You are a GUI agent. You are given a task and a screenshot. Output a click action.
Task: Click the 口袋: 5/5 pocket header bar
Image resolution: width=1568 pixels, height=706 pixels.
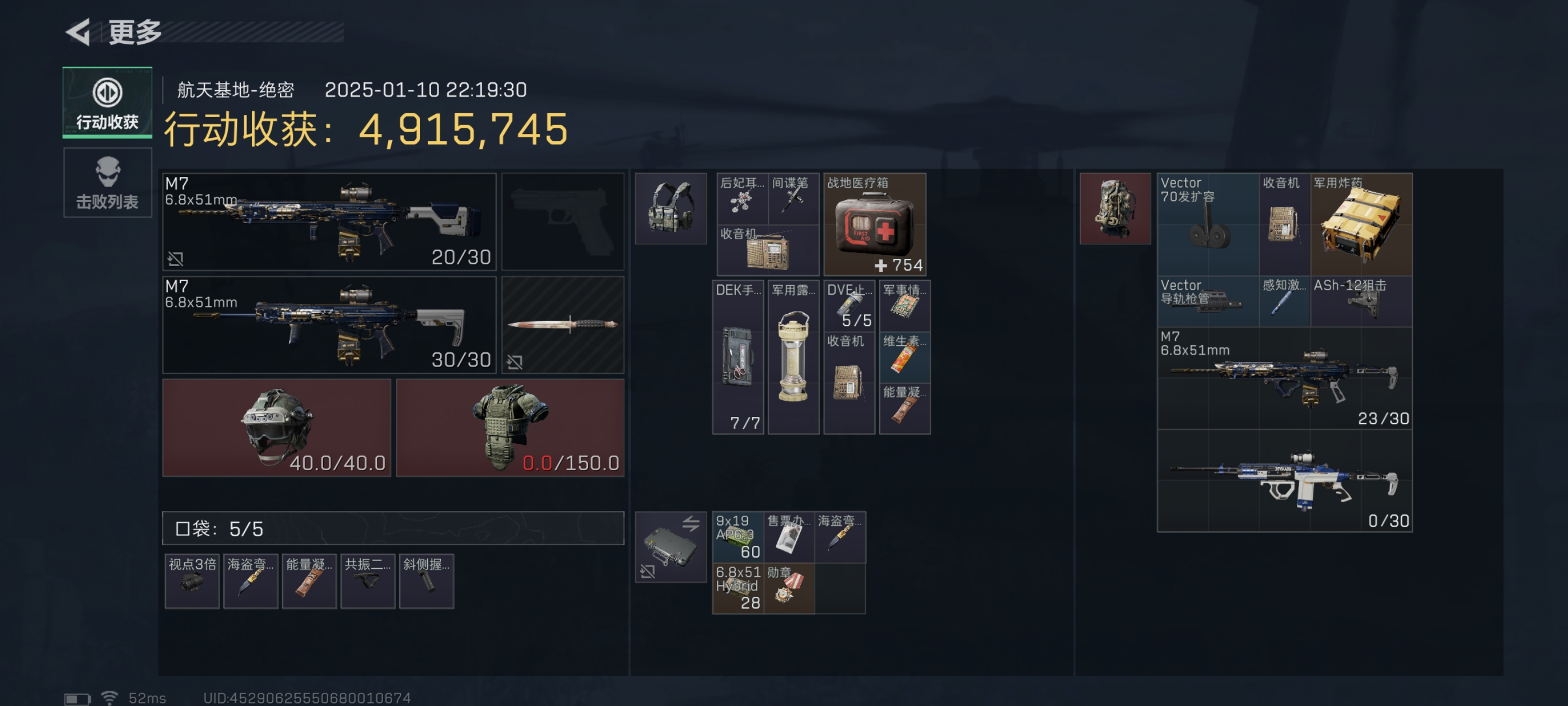coord(393,528)
